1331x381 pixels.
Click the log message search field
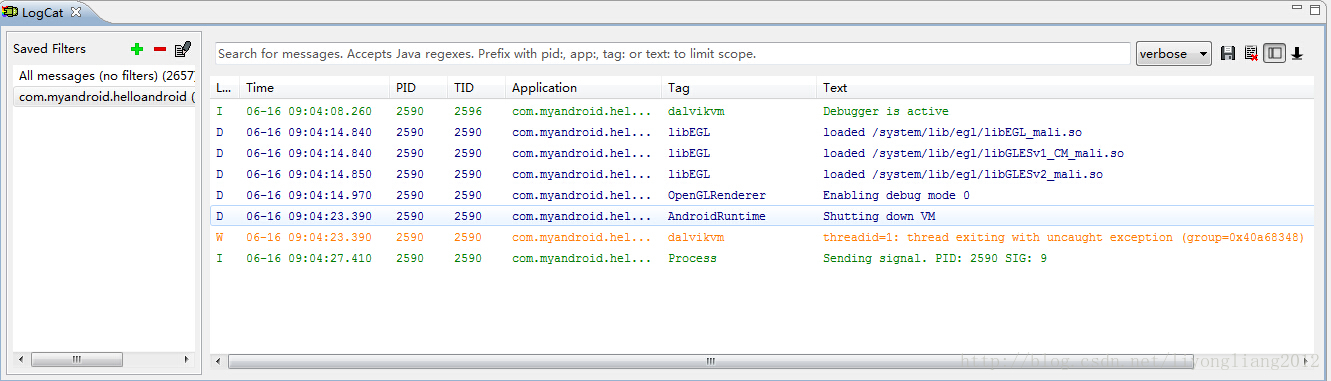coord(672,53)
